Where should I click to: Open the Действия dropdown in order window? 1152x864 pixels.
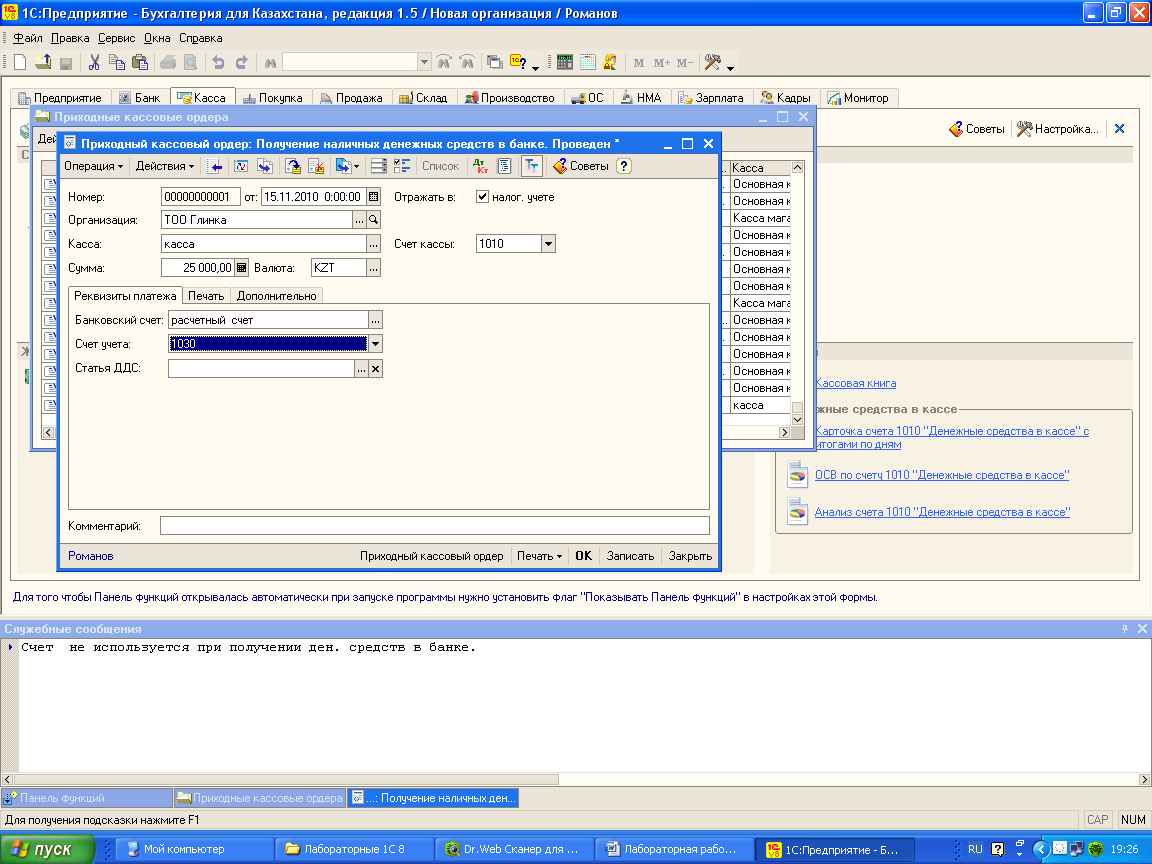coord(165,166)
